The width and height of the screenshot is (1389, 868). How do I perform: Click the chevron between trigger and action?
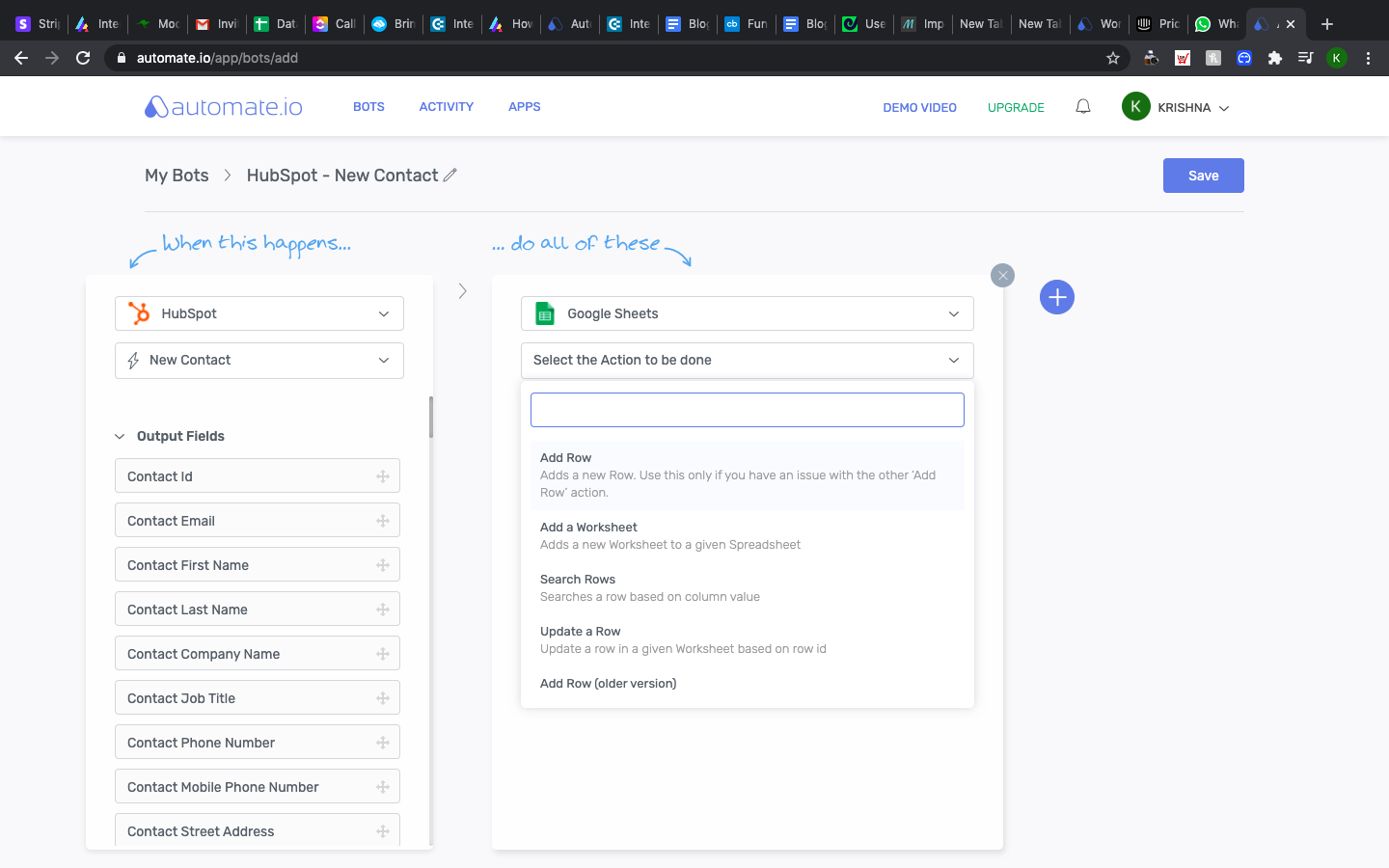[463, 291]
